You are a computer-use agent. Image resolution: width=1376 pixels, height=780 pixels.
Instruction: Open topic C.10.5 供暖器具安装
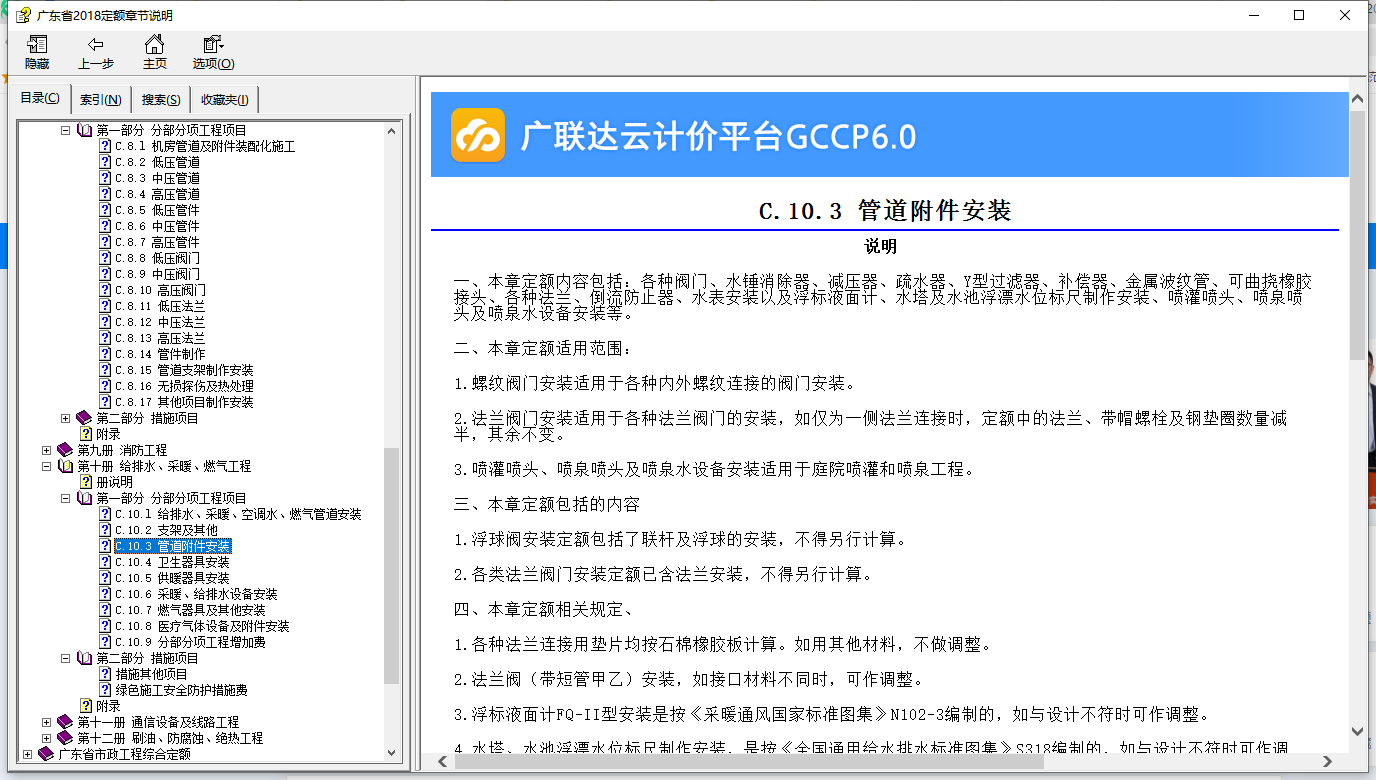[172, 578]
